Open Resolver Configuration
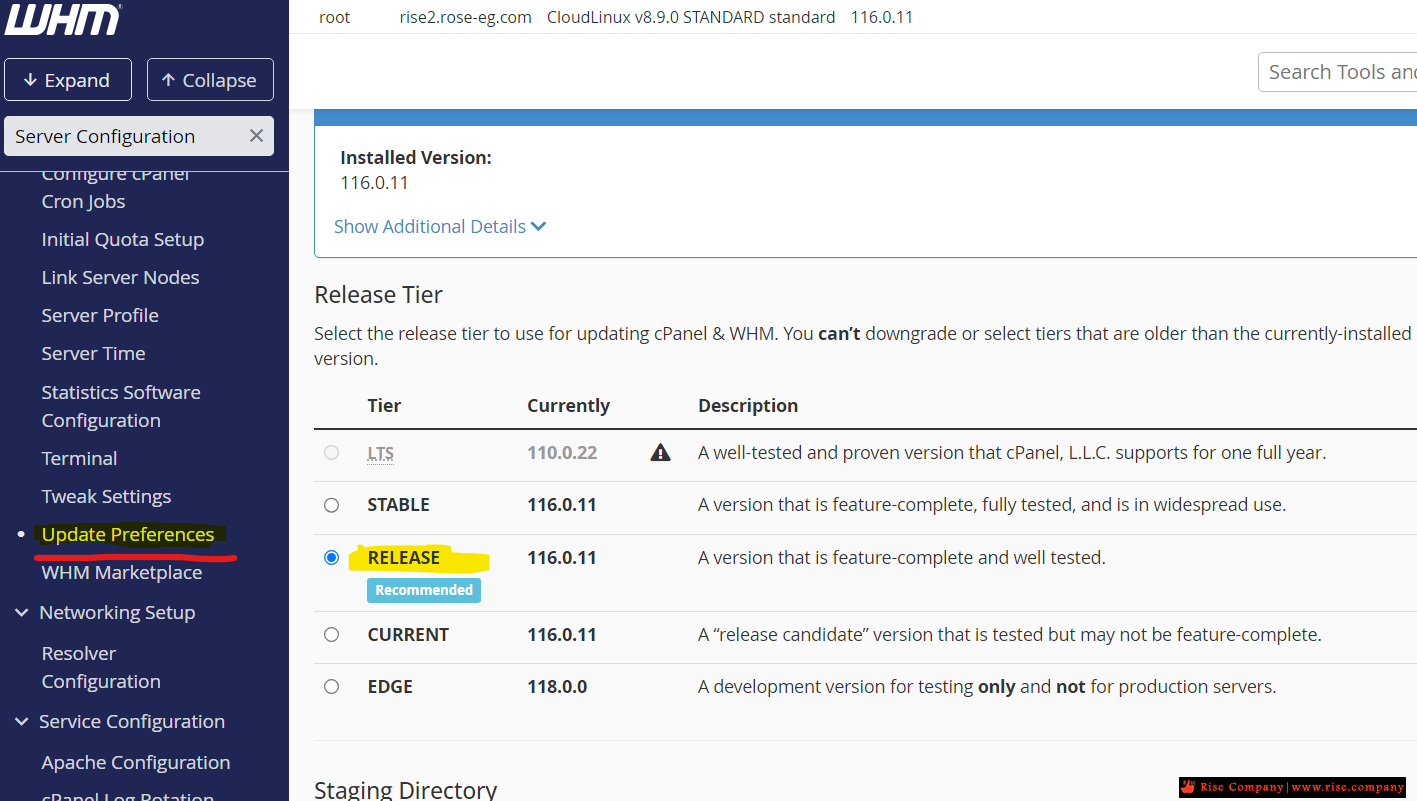This screenshot has height=801, width=1417. tap(101, 667)
